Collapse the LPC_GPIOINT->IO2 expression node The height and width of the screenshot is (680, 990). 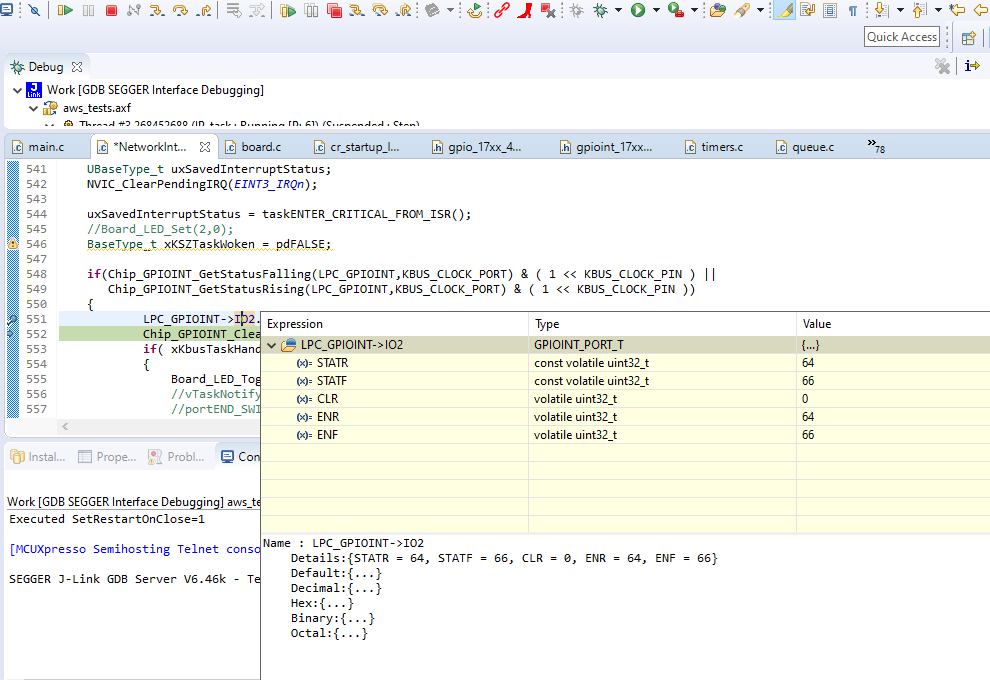click(x=273, y=345)
